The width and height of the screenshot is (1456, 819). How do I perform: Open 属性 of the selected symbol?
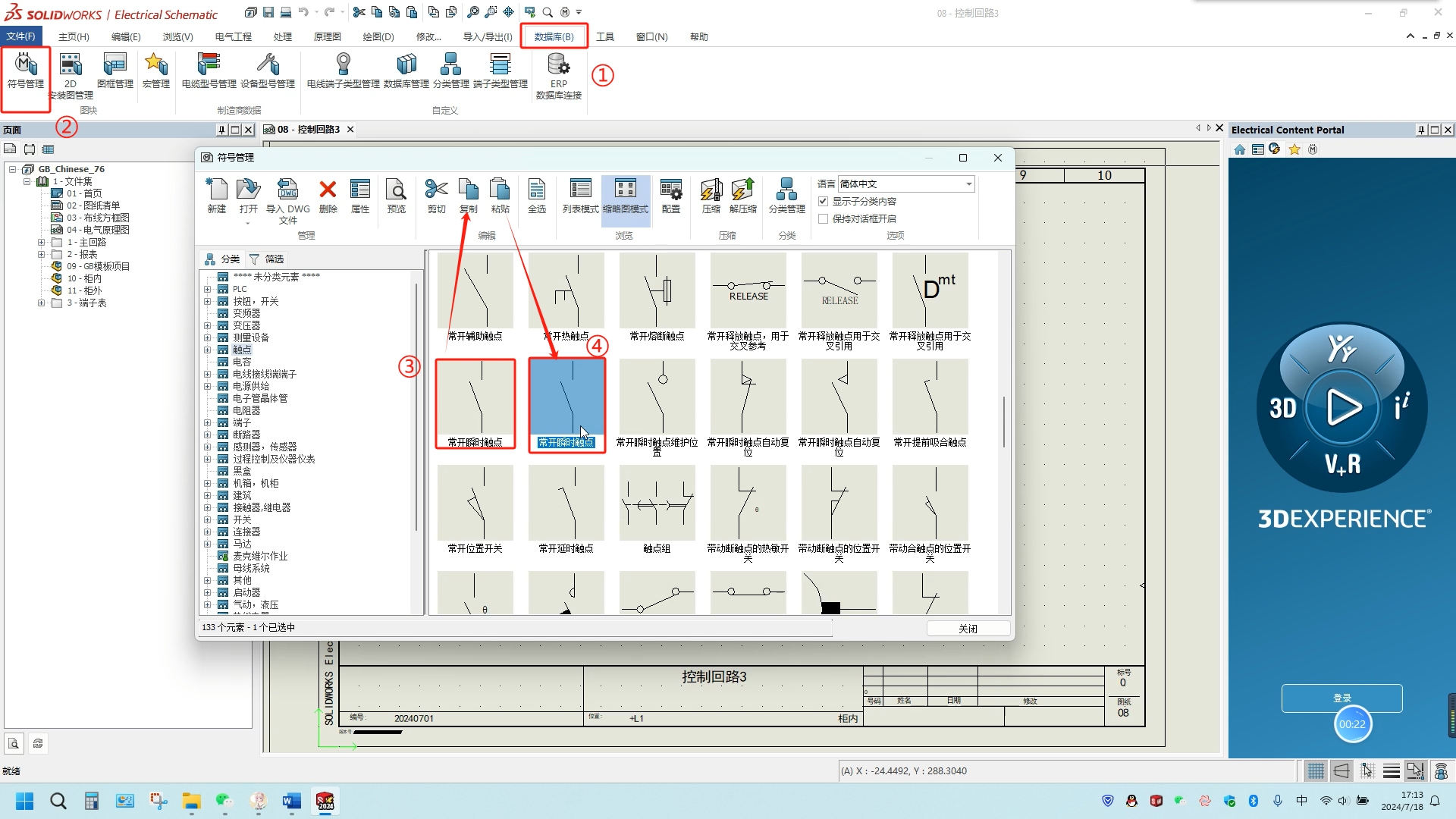pos(360,196)
